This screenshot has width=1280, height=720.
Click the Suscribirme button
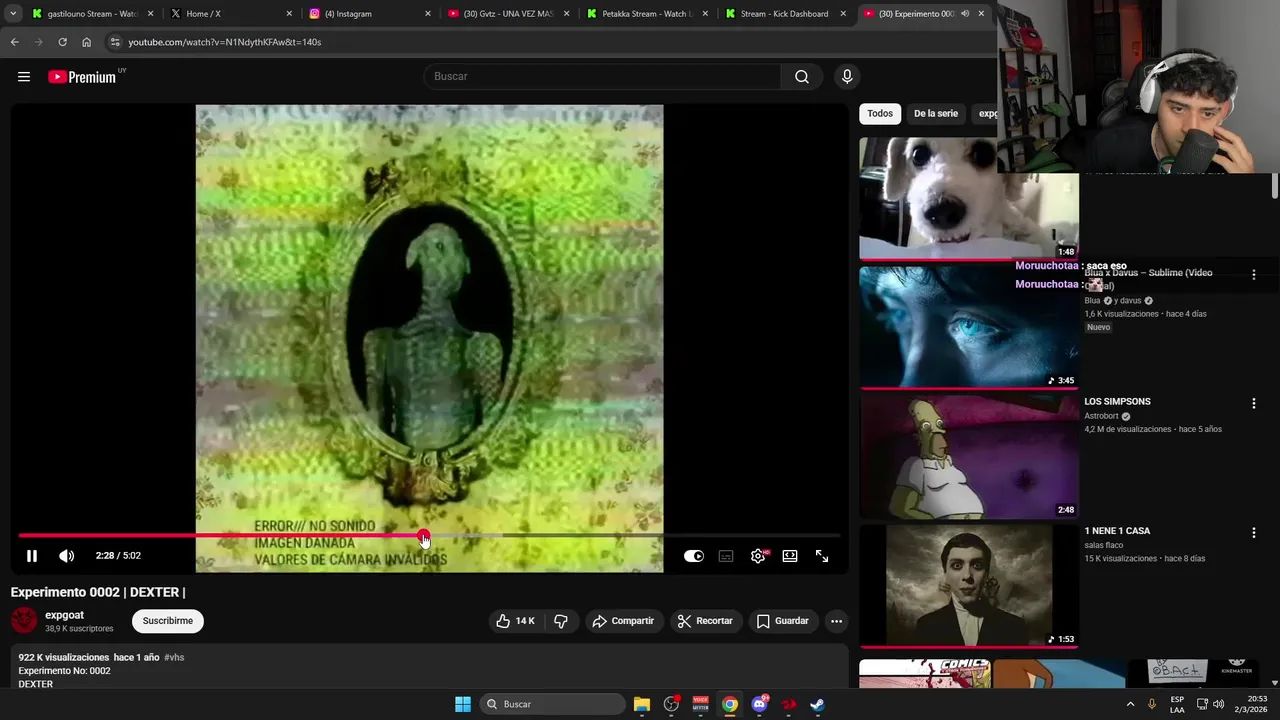point(168,621)
